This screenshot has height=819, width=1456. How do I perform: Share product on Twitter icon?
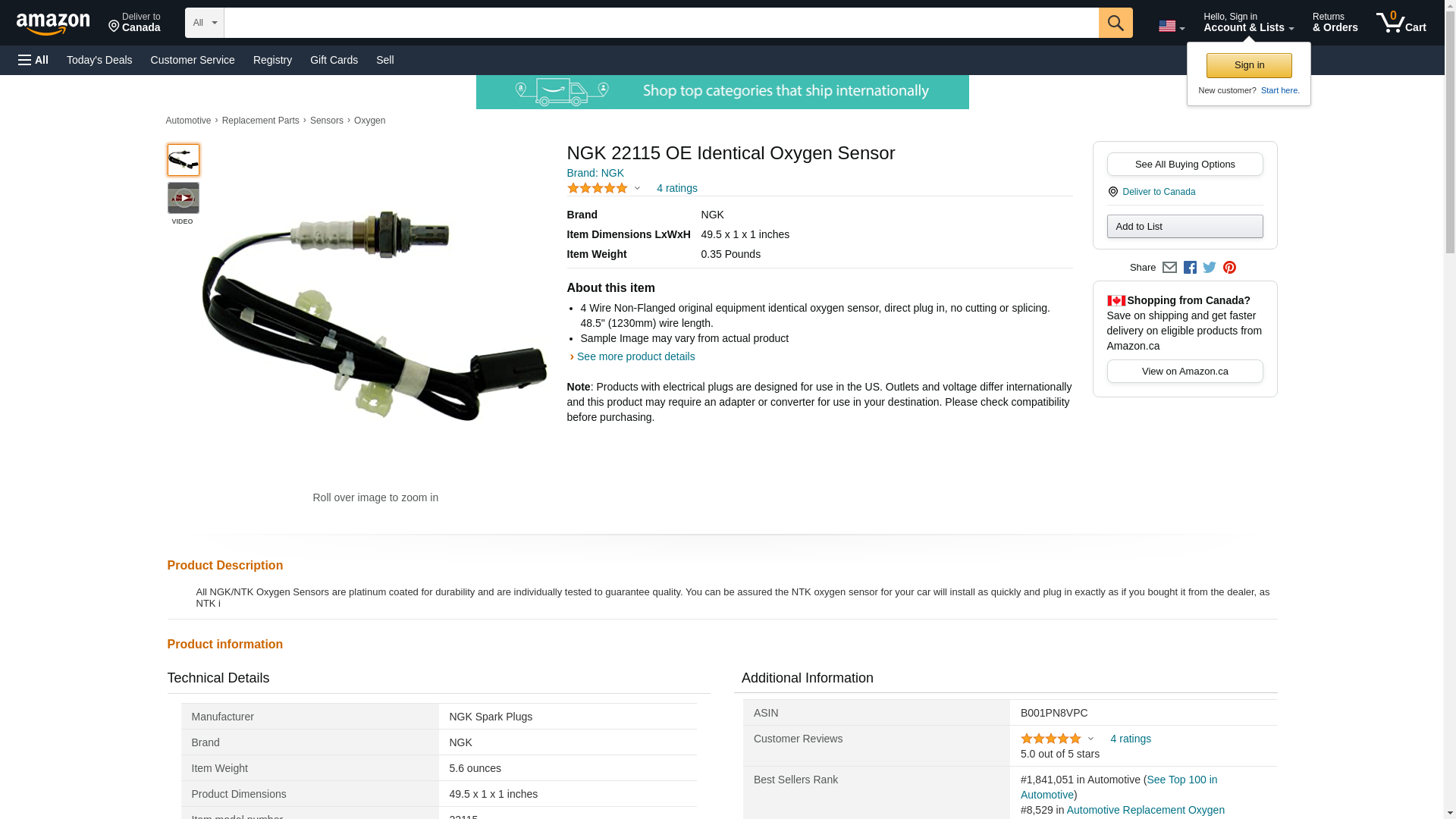(1210, 268)
